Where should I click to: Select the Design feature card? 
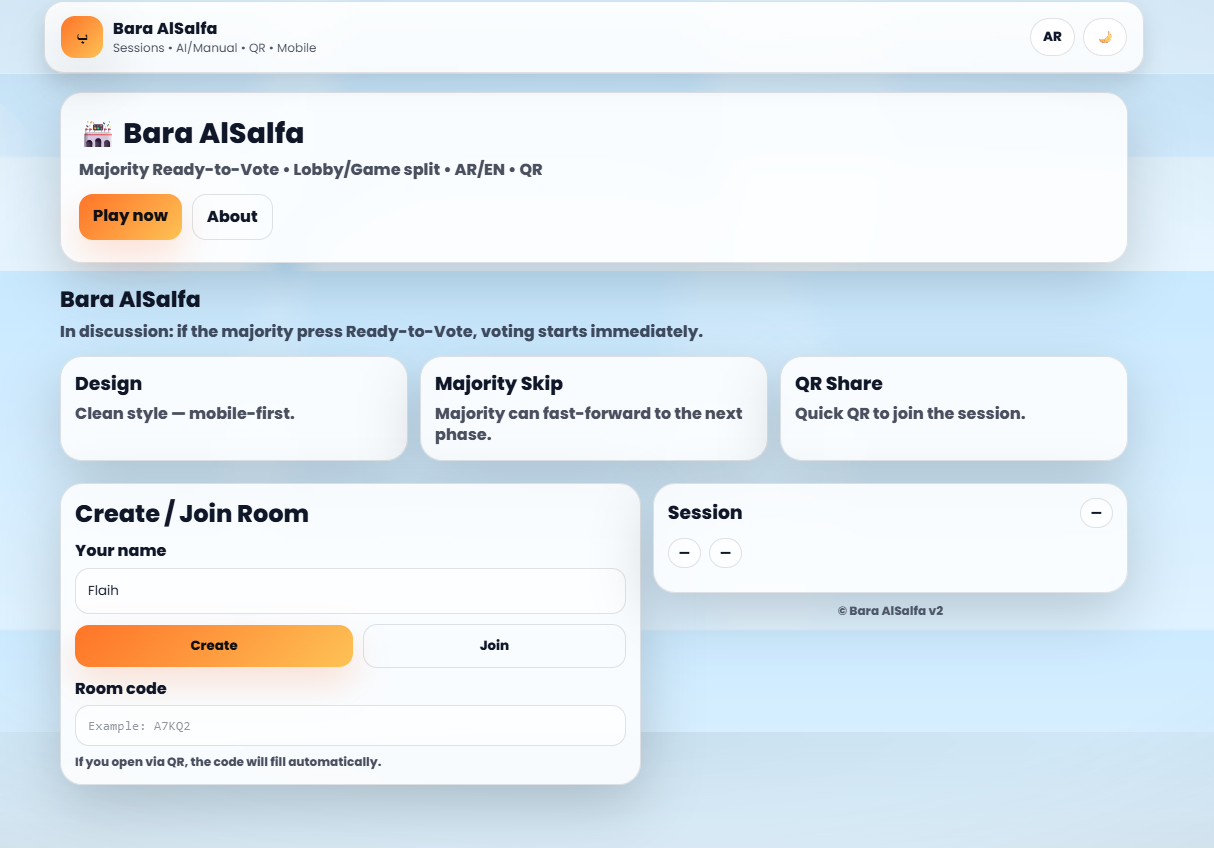233,408
